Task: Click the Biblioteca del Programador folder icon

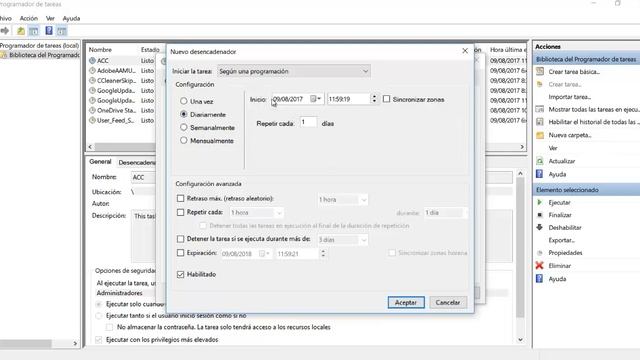Action: pyautogui.click(x=4, y=55)
